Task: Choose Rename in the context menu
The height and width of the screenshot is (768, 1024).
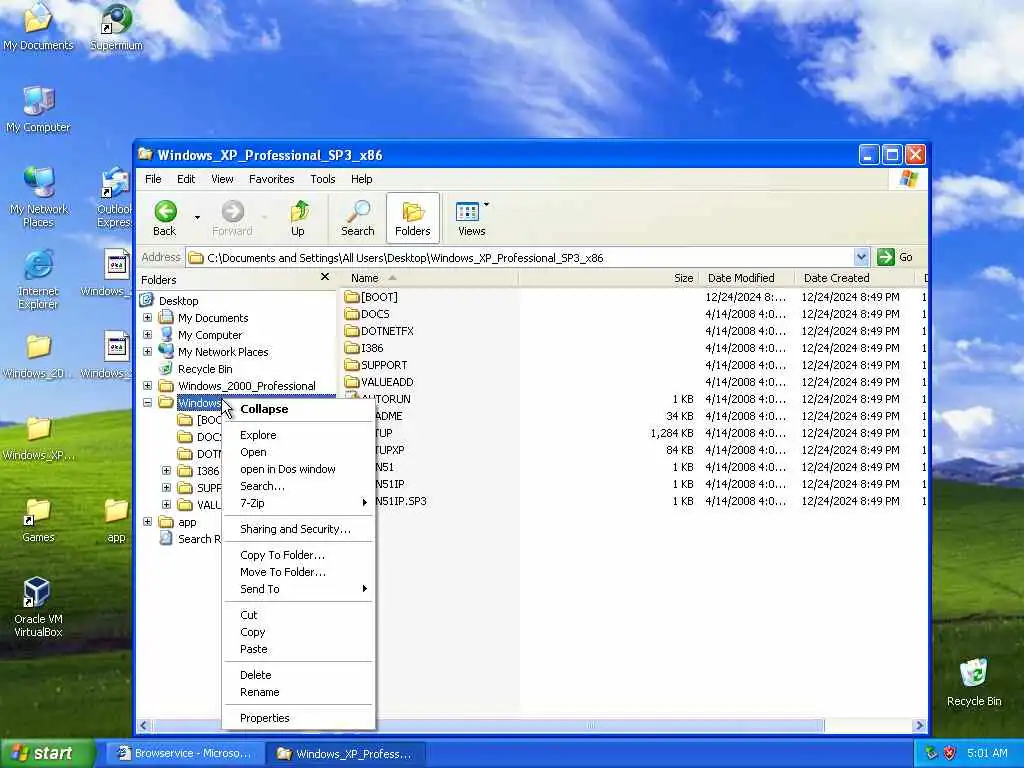Action: [298, 692]
